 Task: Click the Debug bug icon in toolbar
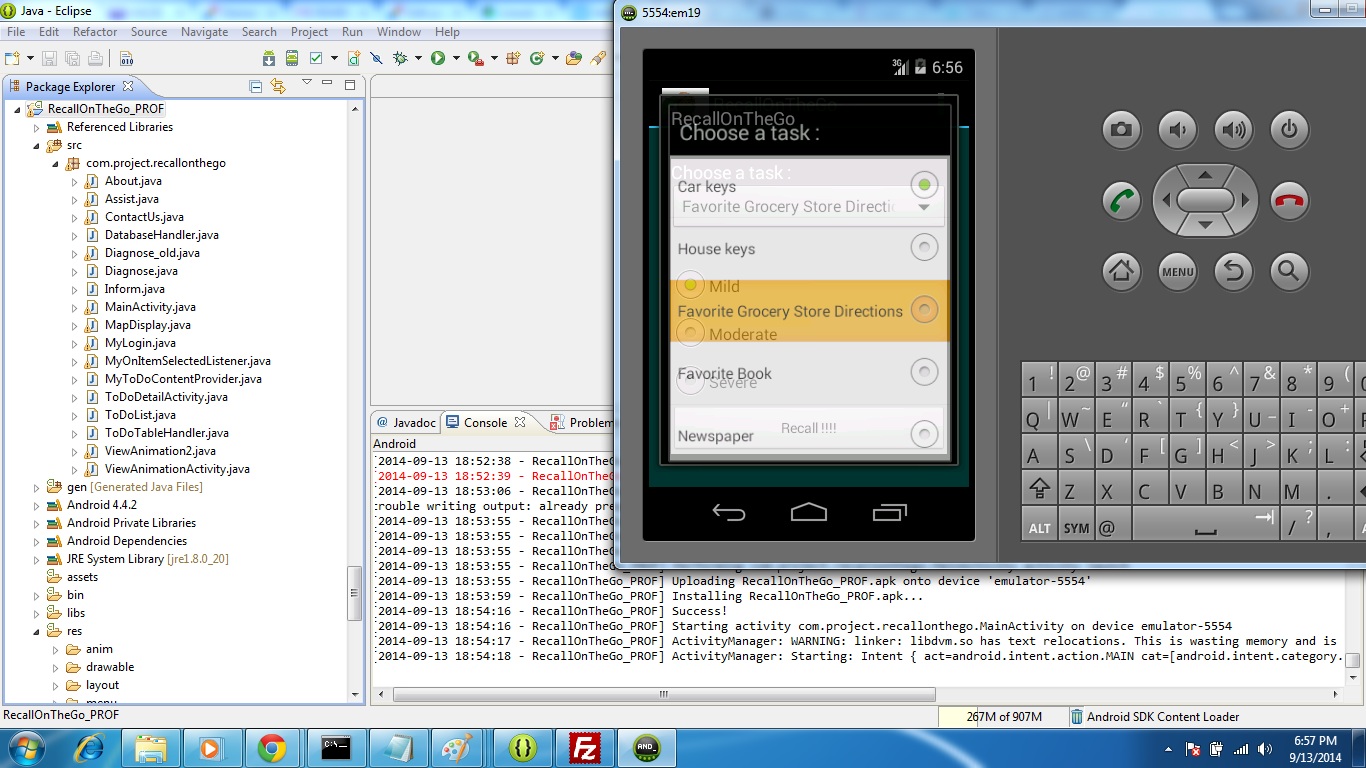point(400,58)
